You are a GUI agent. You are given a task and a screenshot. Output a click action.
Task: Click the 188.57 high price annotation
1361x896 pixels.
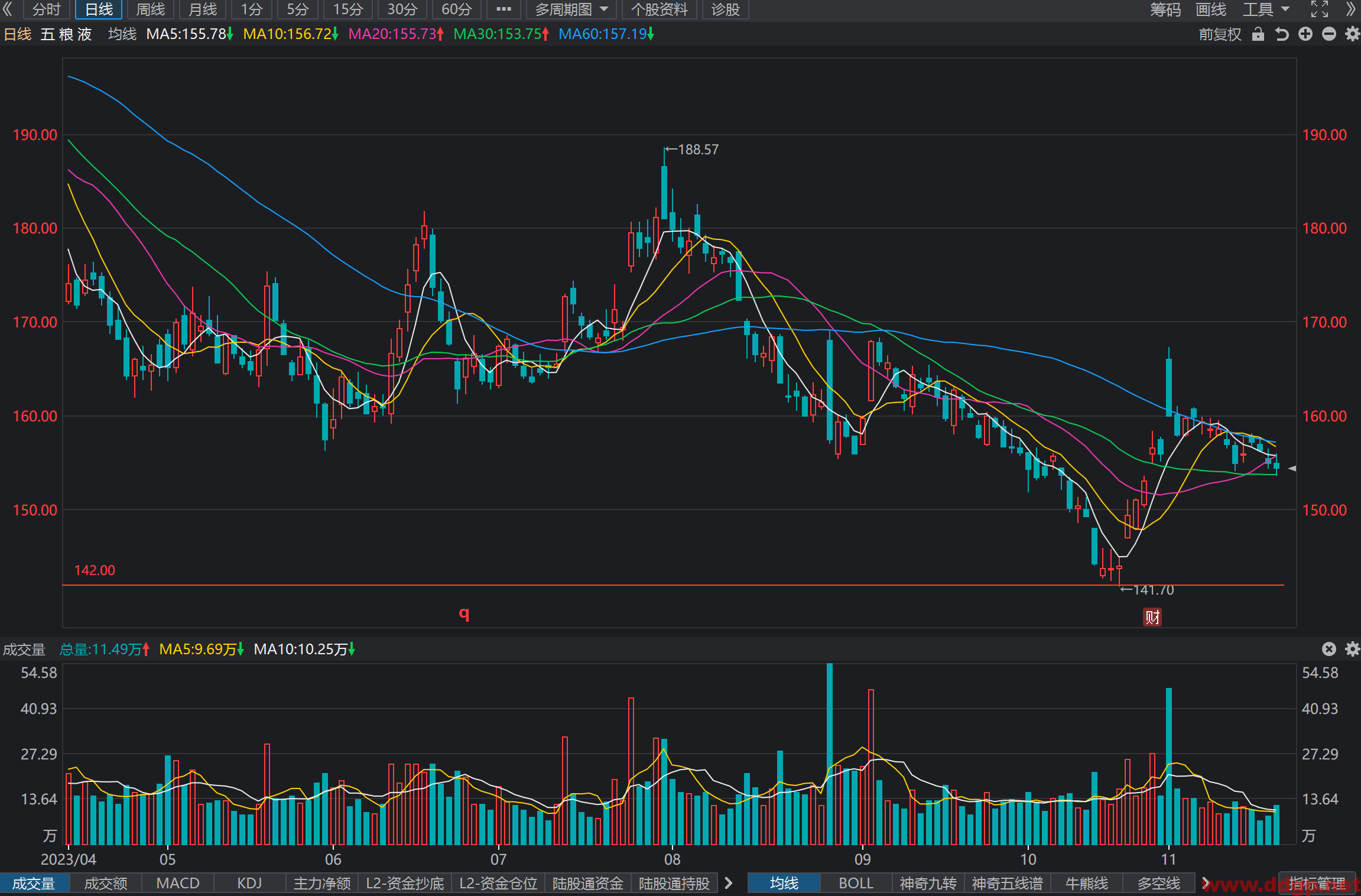tap(692, 150)
